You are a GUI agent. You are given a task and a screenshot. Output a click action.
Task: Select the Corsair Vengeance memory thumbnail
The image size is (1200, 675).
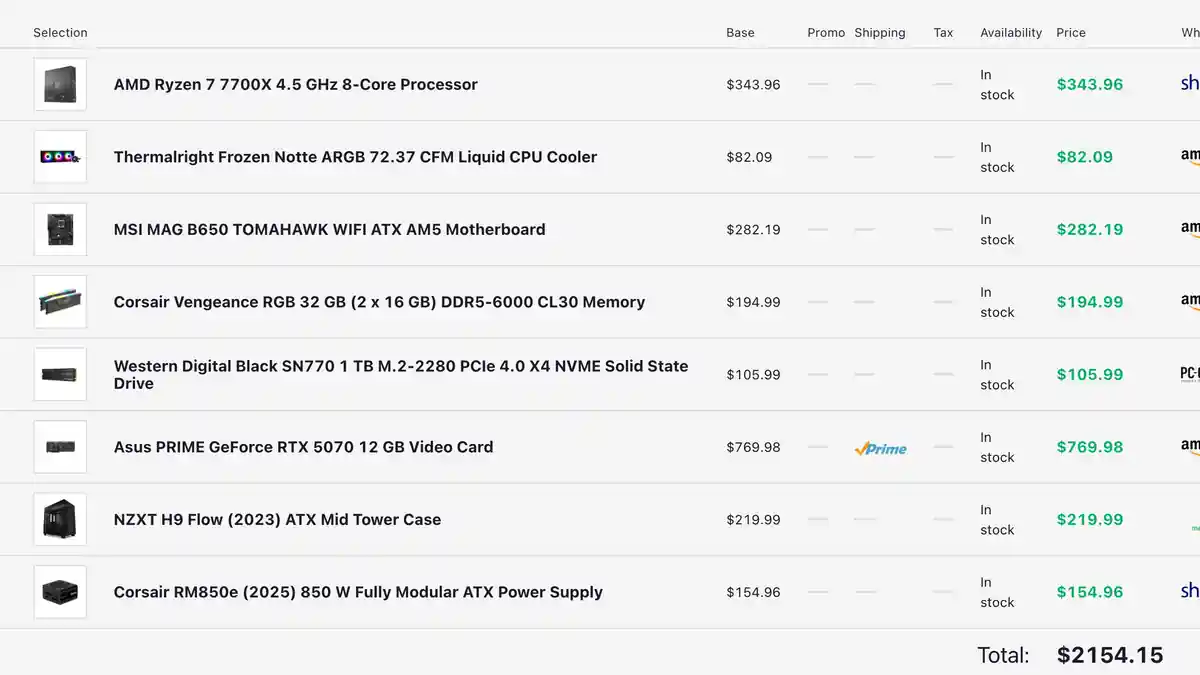60,302
